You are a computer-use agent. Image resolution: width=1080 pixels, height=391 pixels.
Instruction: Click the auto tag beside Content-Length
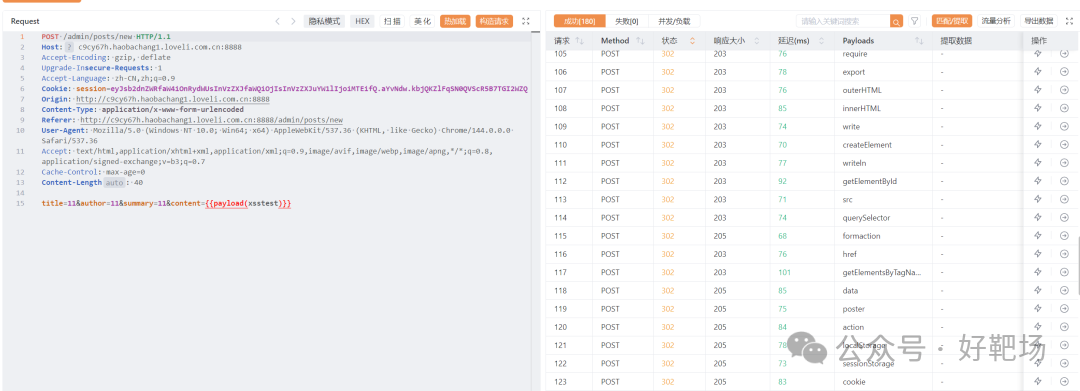[114, 182]
